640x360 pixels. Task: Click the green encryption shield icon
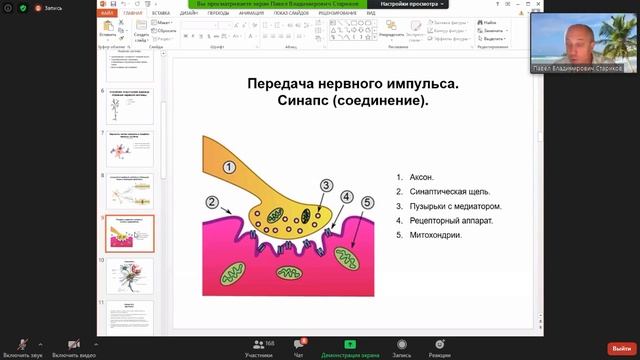click(x=23, y=8)
